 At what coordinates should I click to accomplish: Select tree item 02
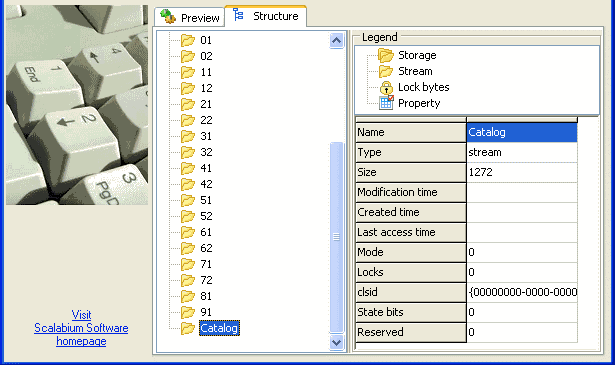click(206, 56)
